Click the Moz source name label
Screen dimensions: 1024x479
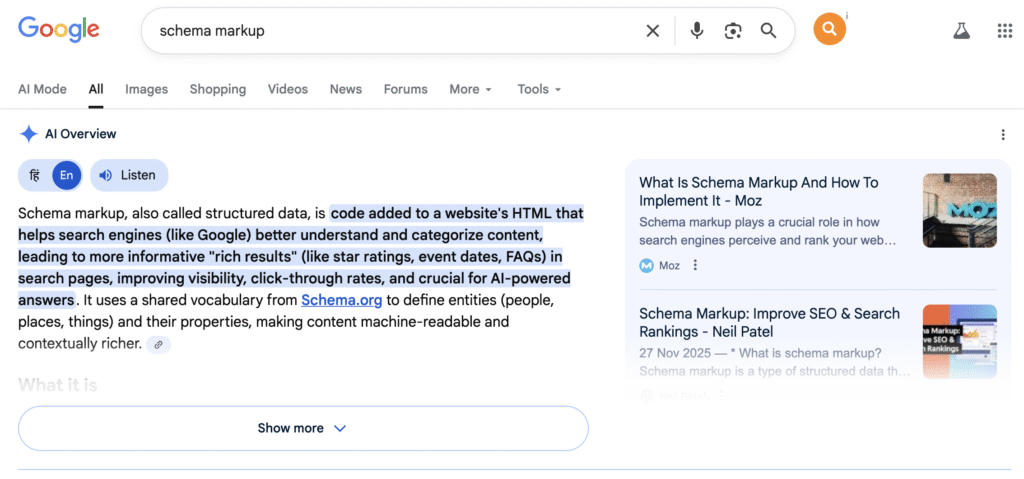coord(669,266)
